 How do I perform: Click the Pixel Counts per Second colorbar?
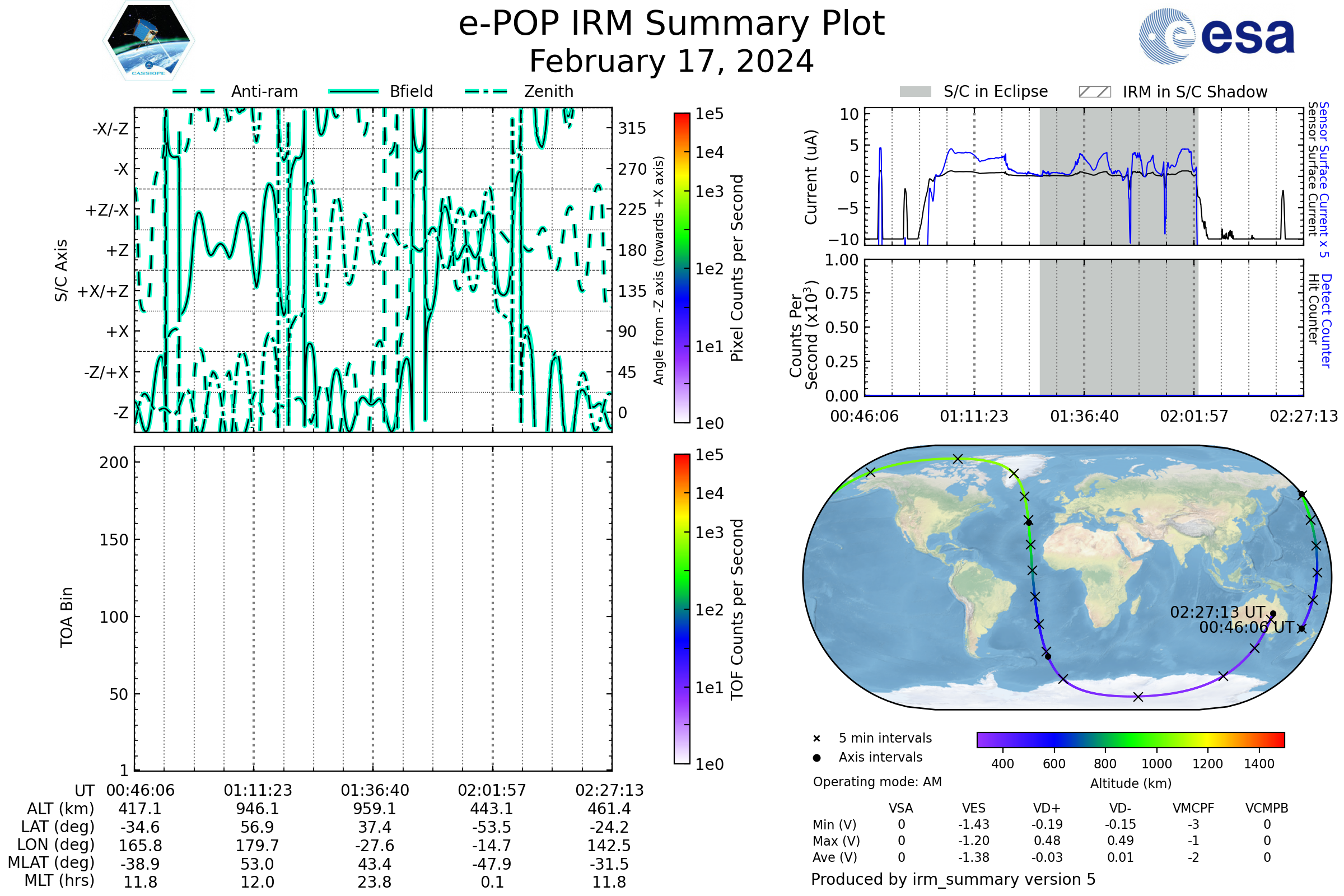click(x=682, y=268)
